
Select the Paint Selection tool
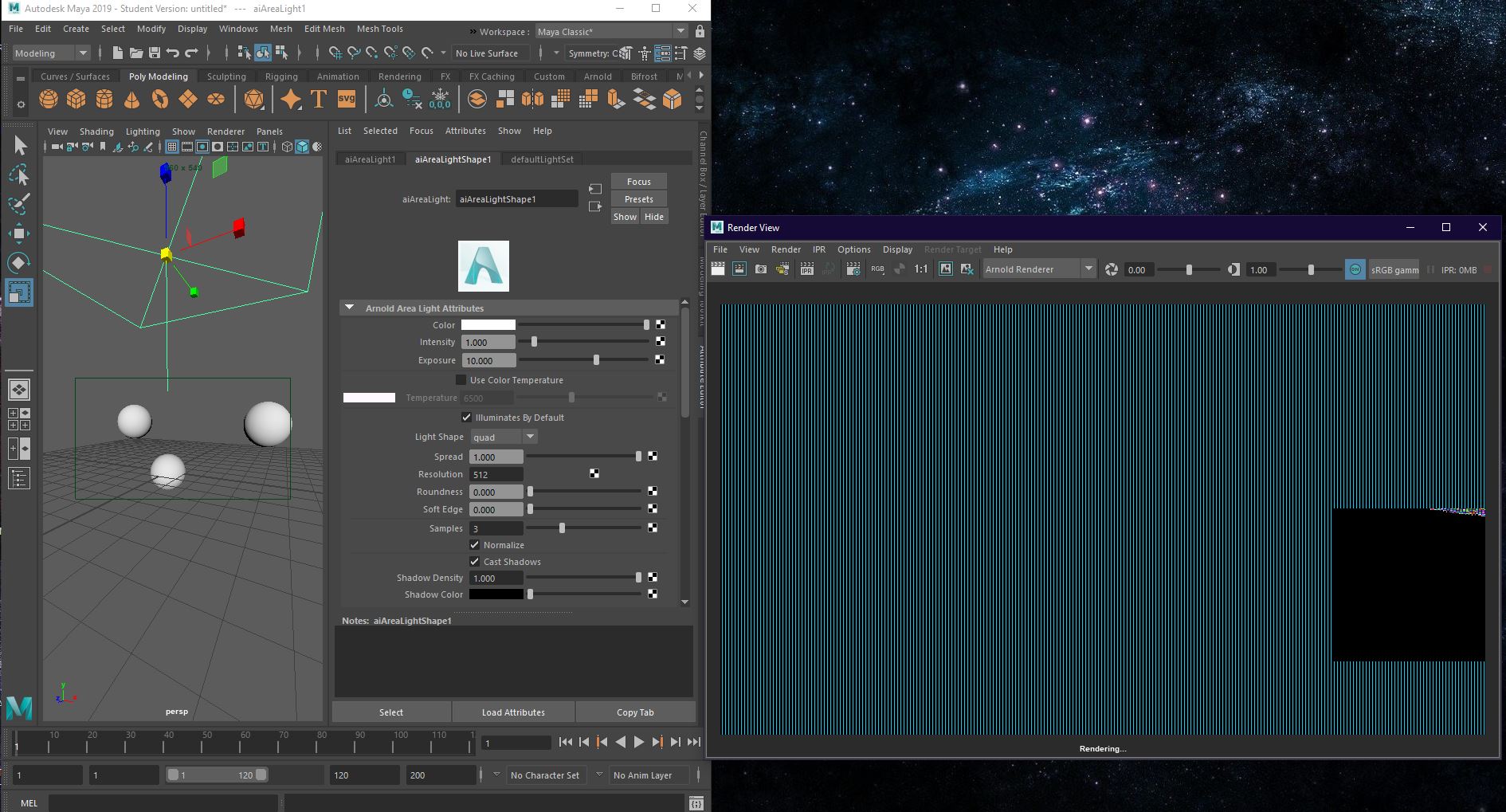20,203
